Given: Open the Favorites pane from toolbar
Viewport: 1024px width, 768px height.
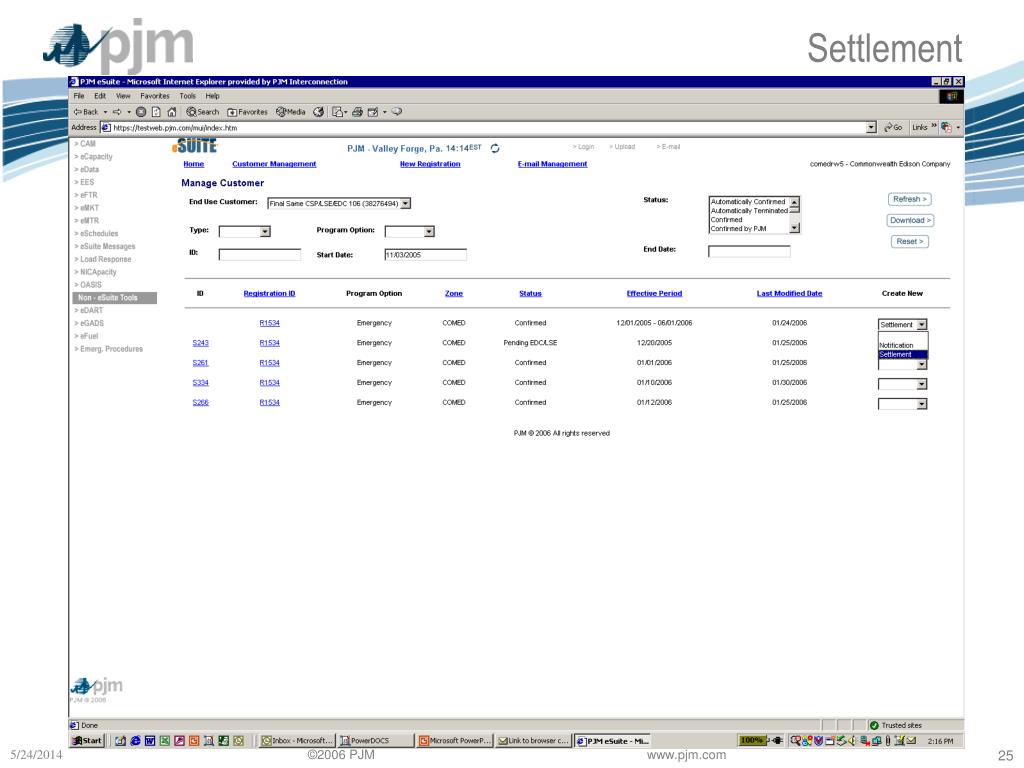Looking at the screenshot, I should tap(248, 112).
